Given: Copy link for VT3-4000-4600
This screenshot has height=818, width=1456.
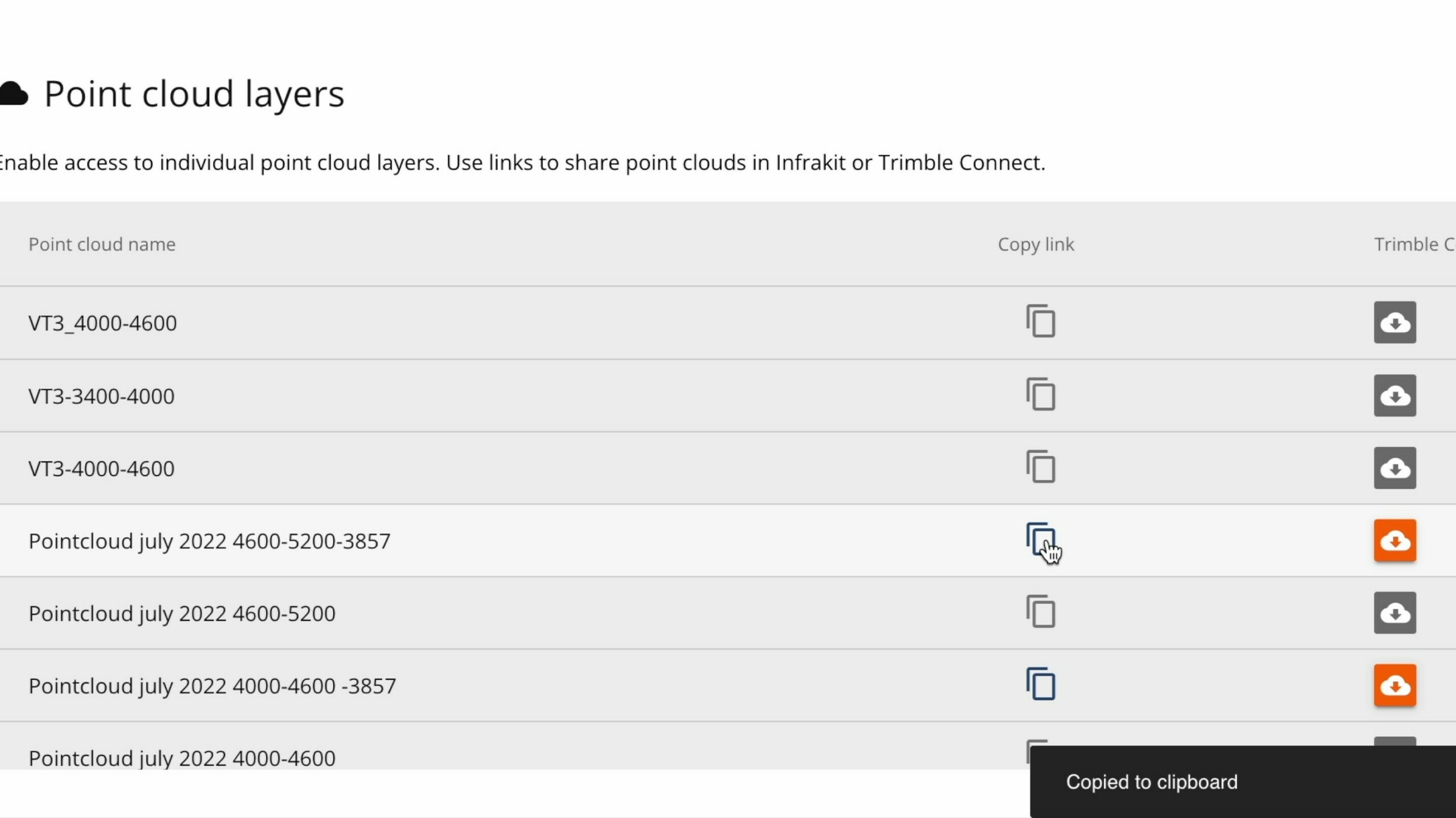Looking at the screenshot, I should [x=1040, y=467].
